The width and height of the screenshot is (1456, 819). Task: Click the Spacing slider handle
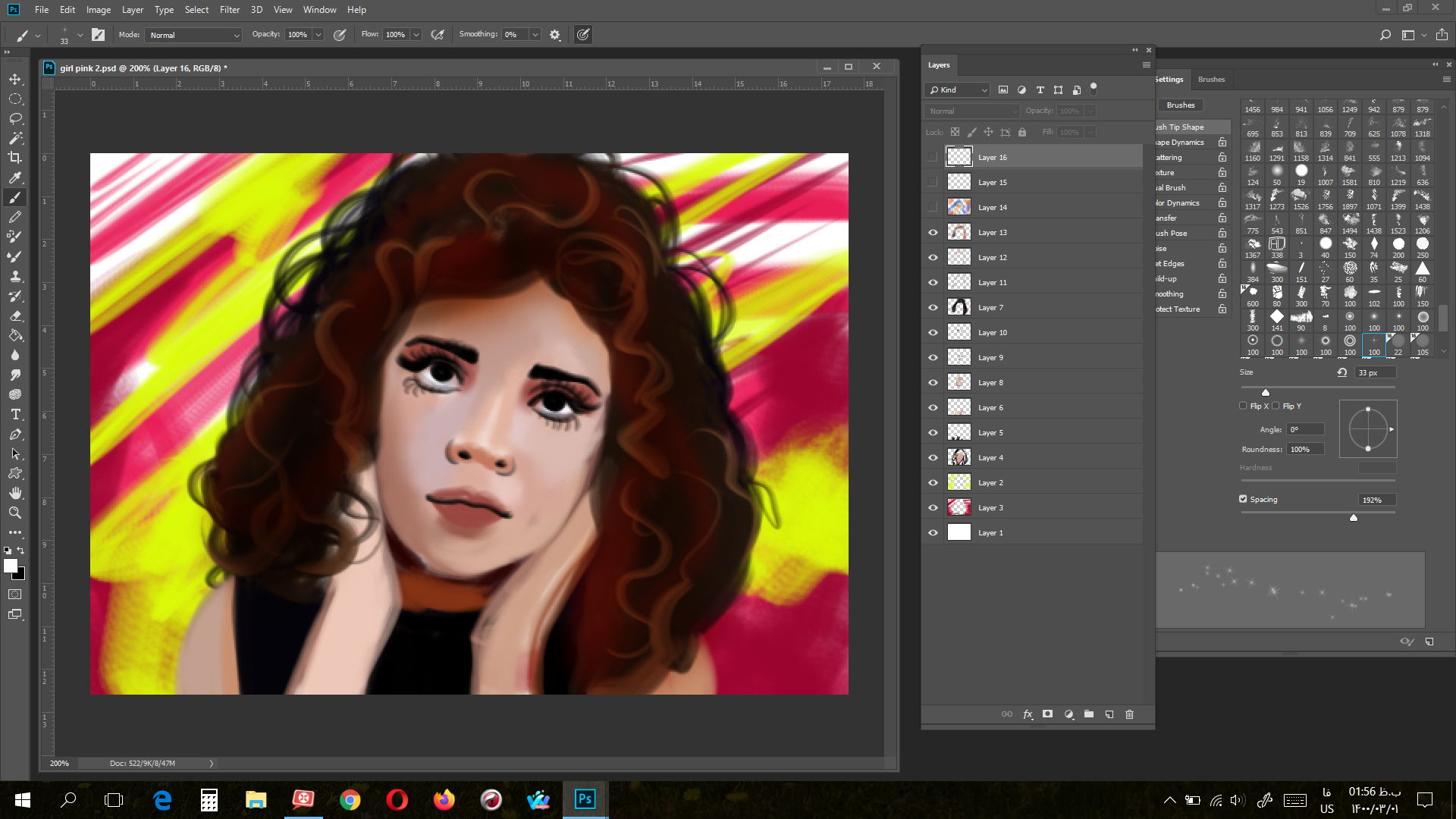tap(1354, 518)
